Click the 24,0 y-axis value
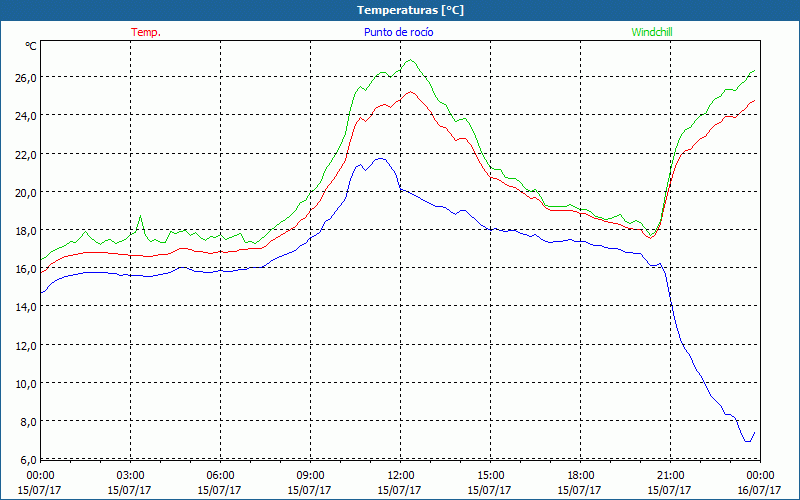800x500 pixels. (x=27, y=116)
